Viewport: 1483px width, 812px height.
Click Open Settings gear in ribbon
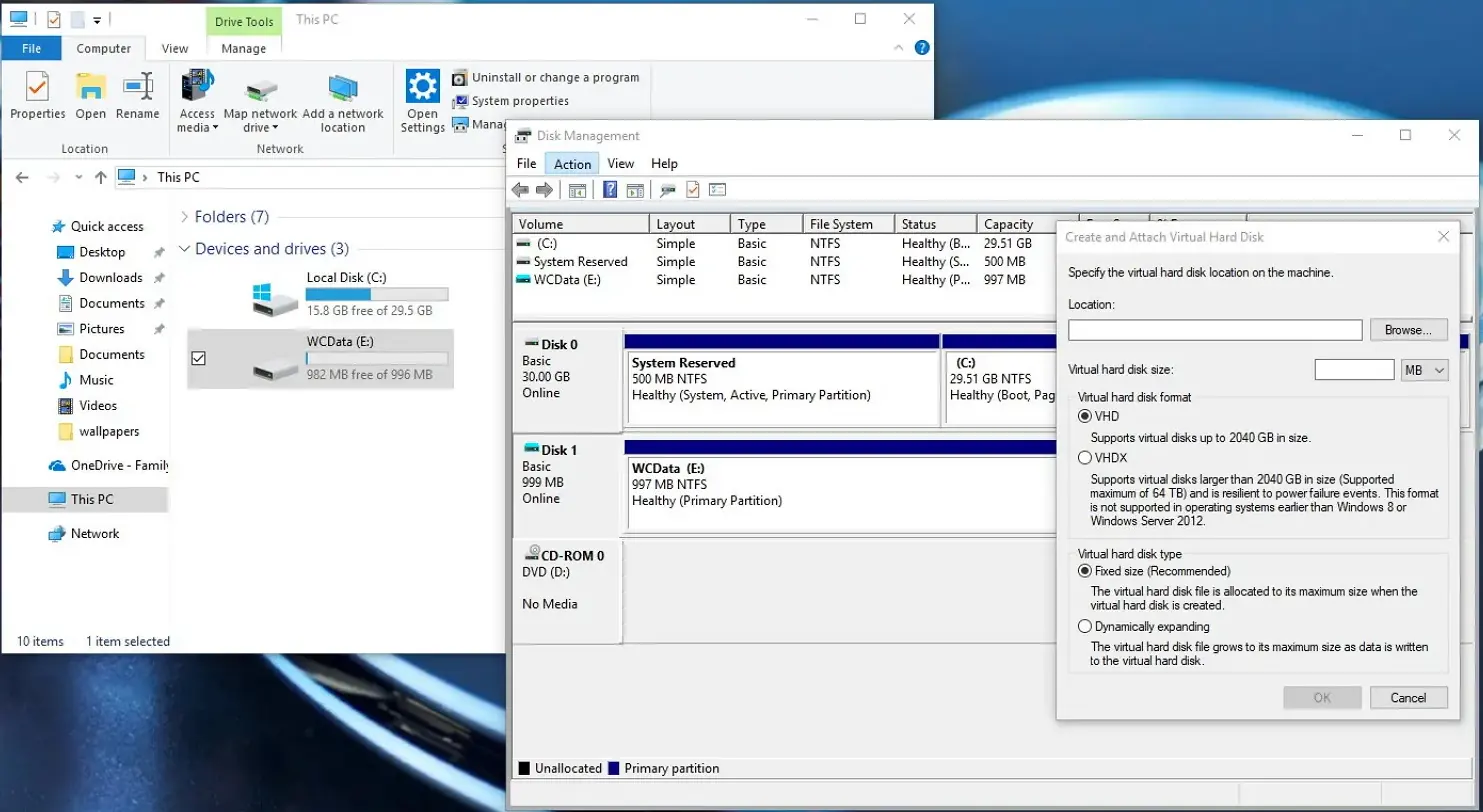(423, 103)
